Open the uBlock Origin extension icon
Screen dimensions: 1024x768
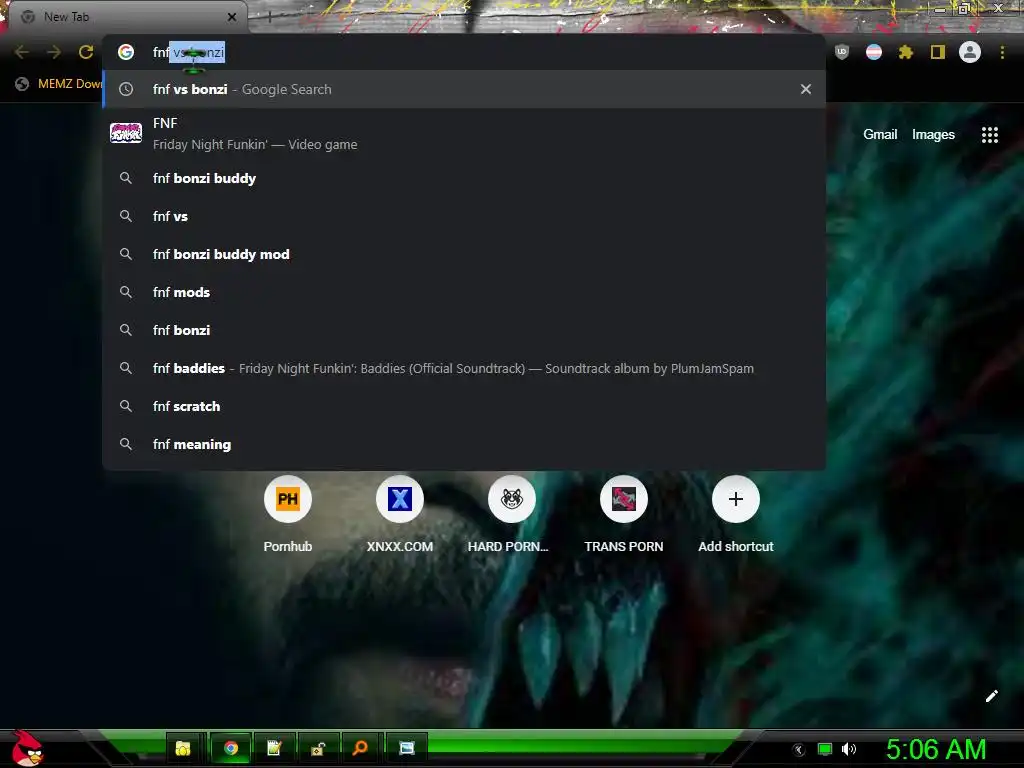[842, 52]
